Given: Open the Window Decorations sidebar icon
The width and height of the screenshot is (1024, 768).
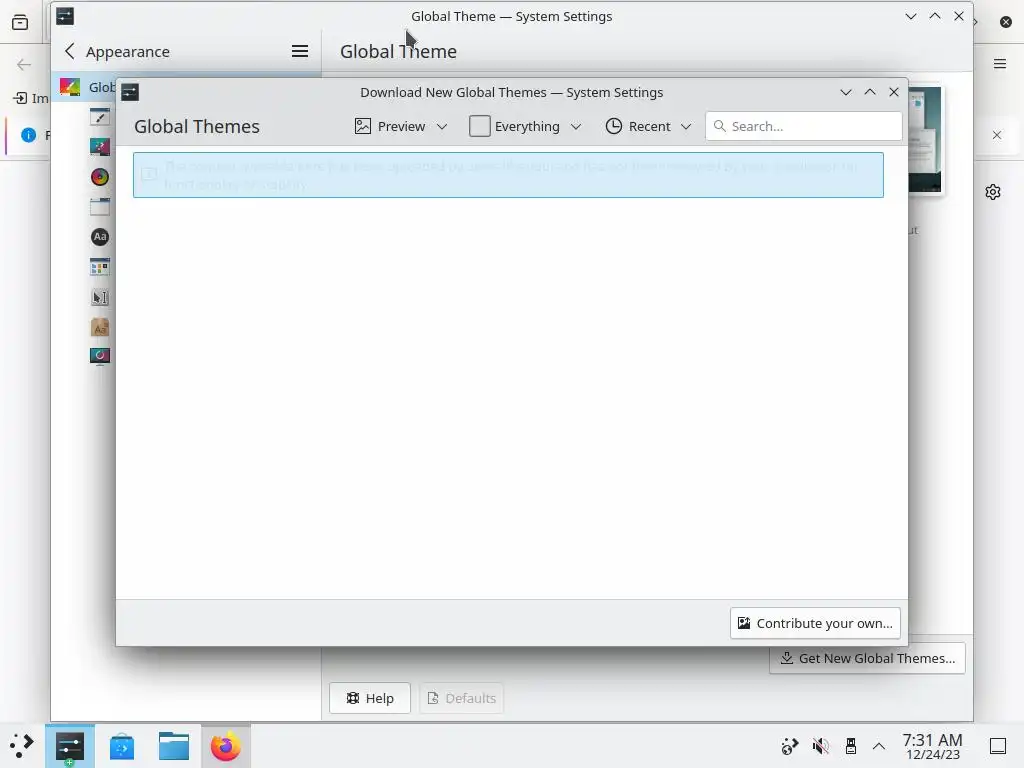Looking at the screenshot, I should click(100, 207).
